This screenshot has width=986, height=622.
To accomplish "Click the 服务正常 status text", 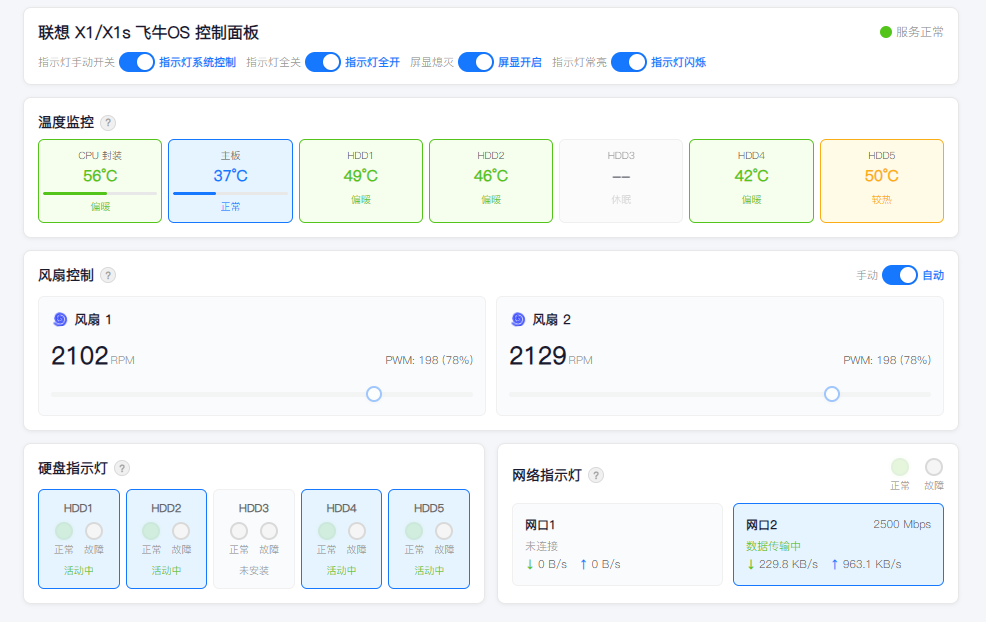I will pyautogui.click(x=919, y=32).
